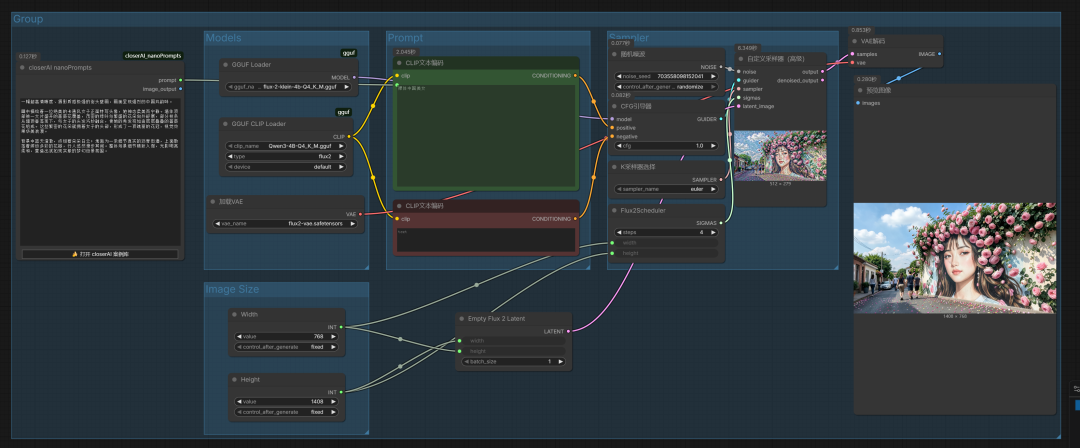Select the Prompt group title
Screen dimensions: 1080x448
(405, 38)
